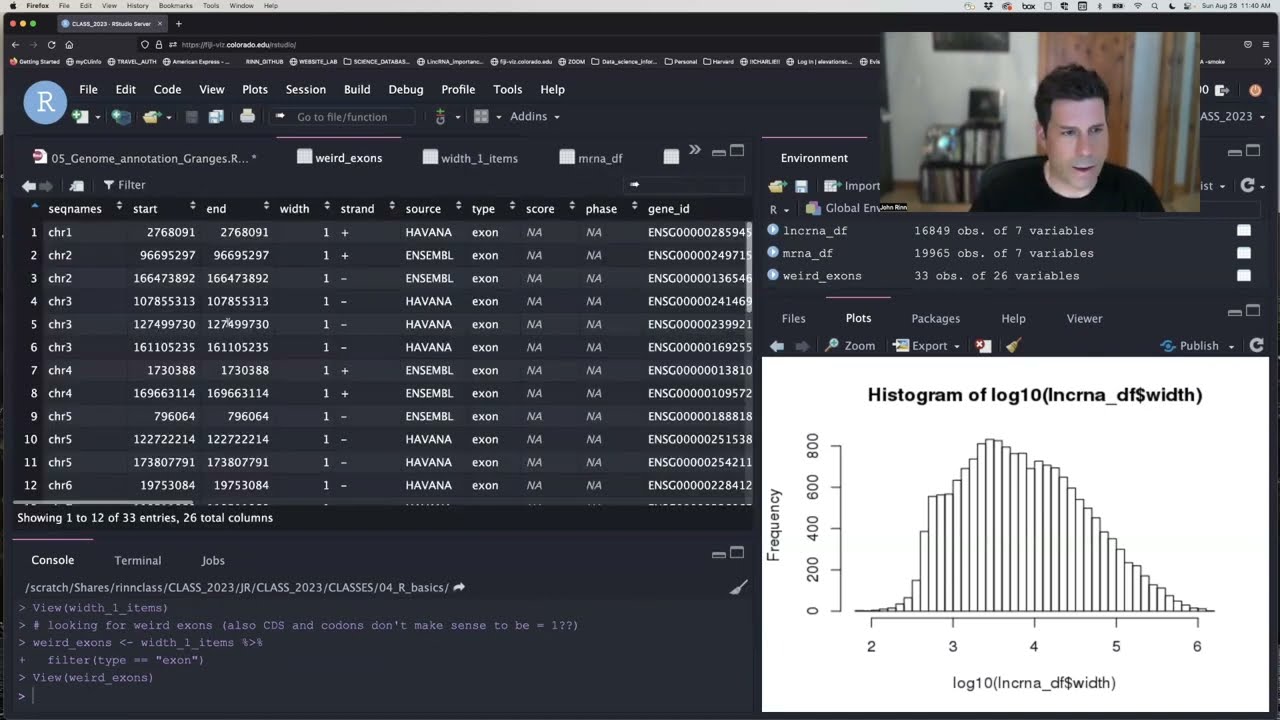Image resolution: width=1280 pixels, height=720 pixels.
Task: Click the workspace panes layout icon
Action: coord(481,117)
